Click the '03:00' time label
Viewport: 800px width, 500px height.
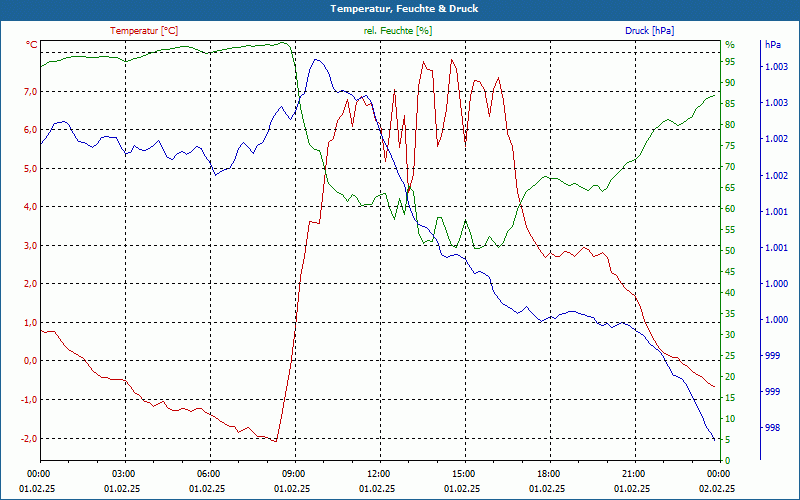tap(123, 473)
